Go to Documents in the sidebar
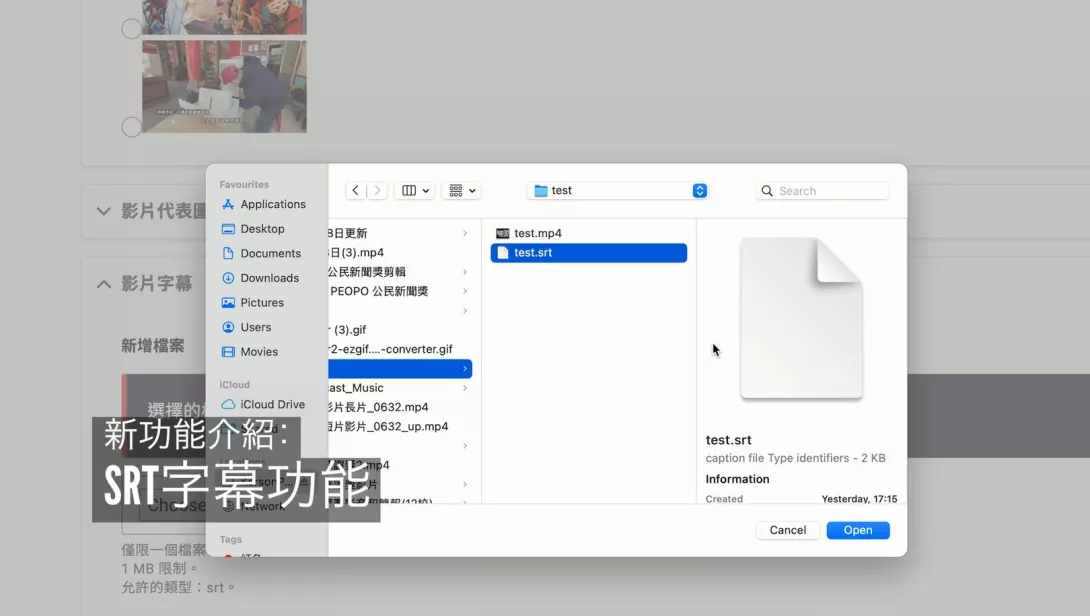The width and height of the screenshot is (1090, 616). [261, 254]
